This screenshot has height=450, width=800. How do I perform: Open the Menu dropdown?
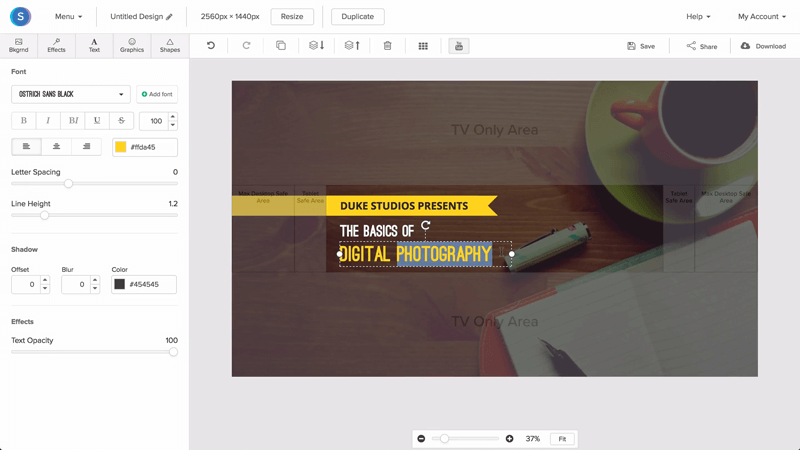(68, 16)
